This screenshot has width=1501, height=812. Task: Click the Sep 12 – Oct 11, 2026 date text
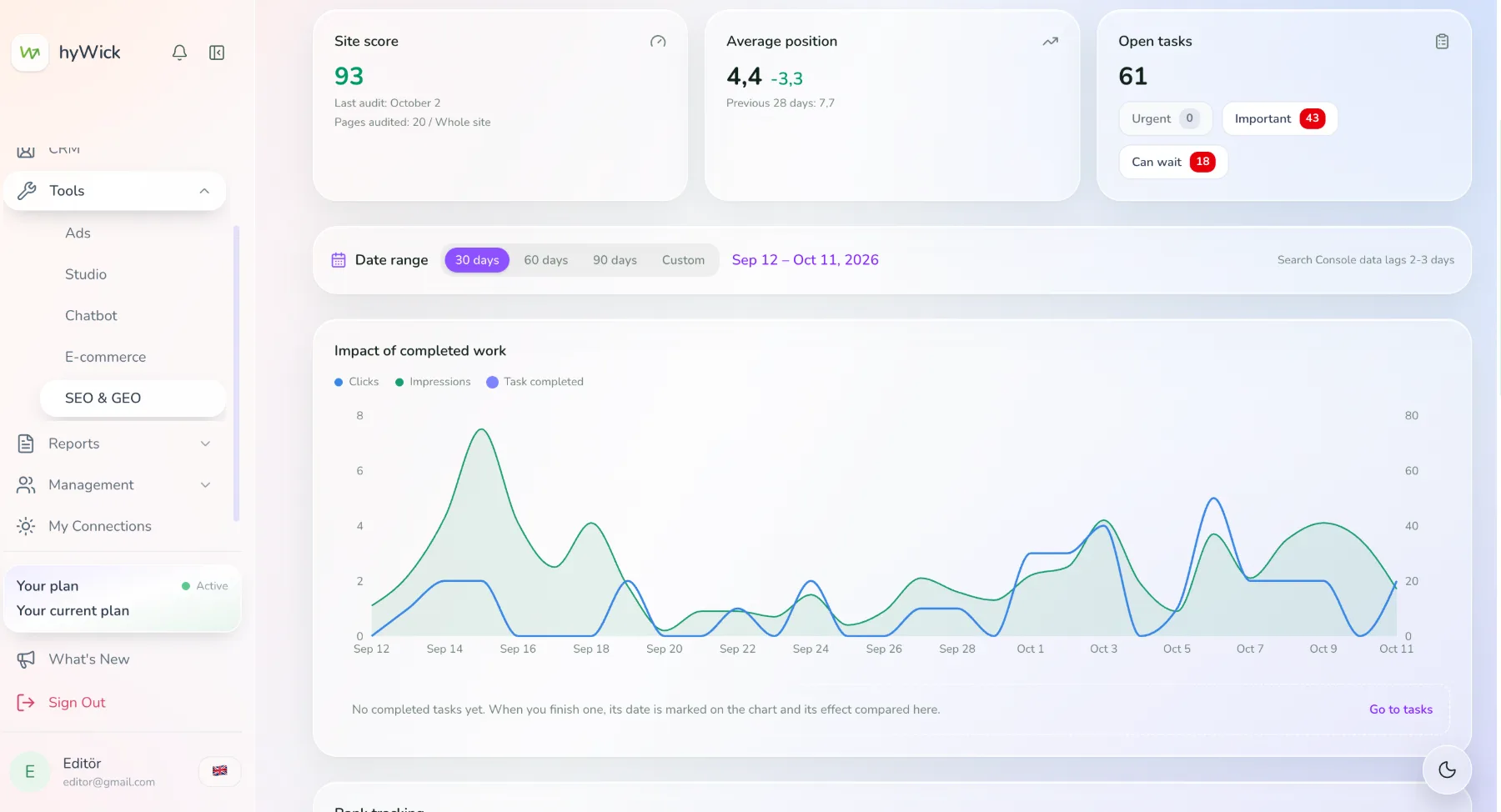tap(806, 260)
